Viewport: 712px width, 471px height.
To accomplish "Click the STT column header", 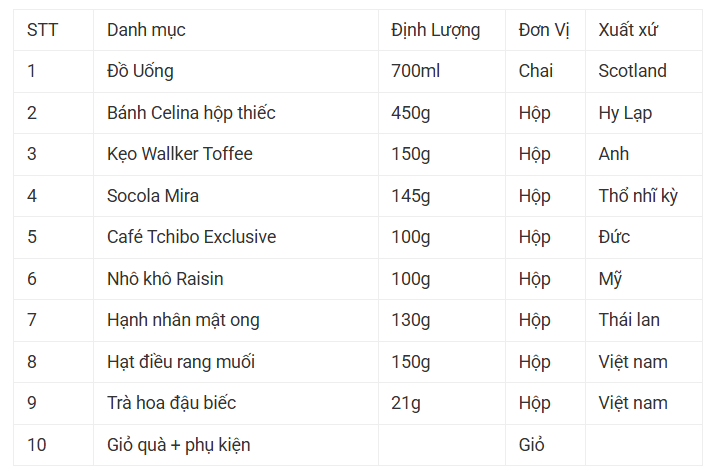I will [42, 30].
